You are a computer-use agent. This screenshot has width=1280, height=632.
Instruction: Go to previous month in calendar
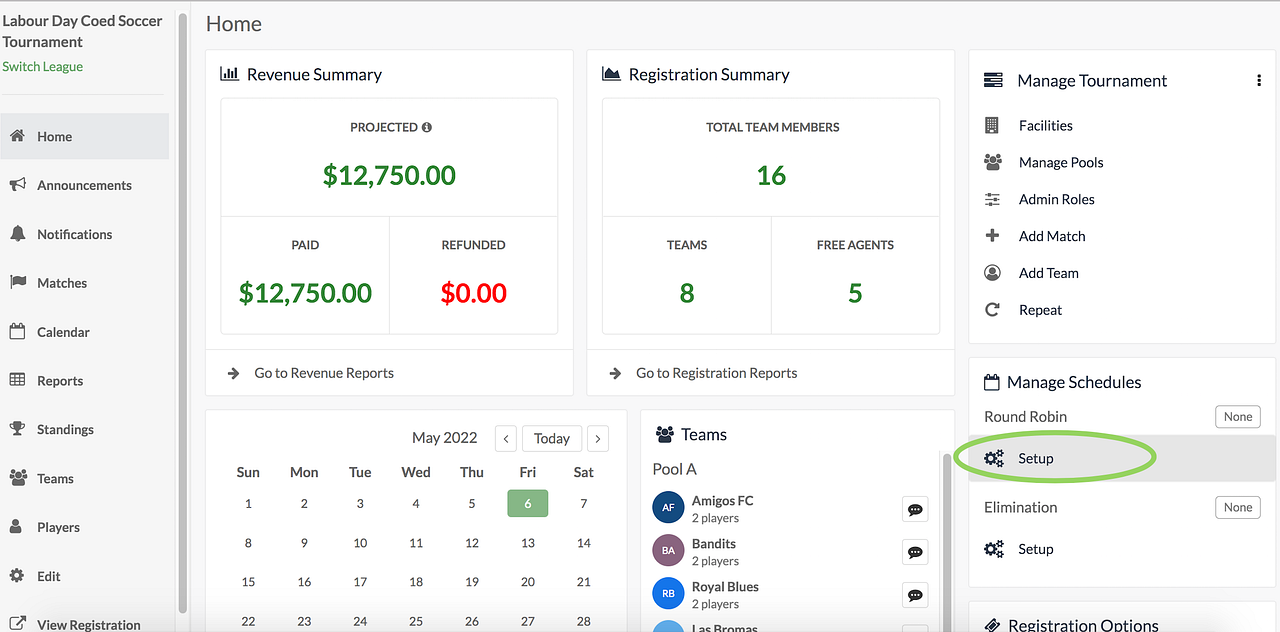(x=505, y=438)
